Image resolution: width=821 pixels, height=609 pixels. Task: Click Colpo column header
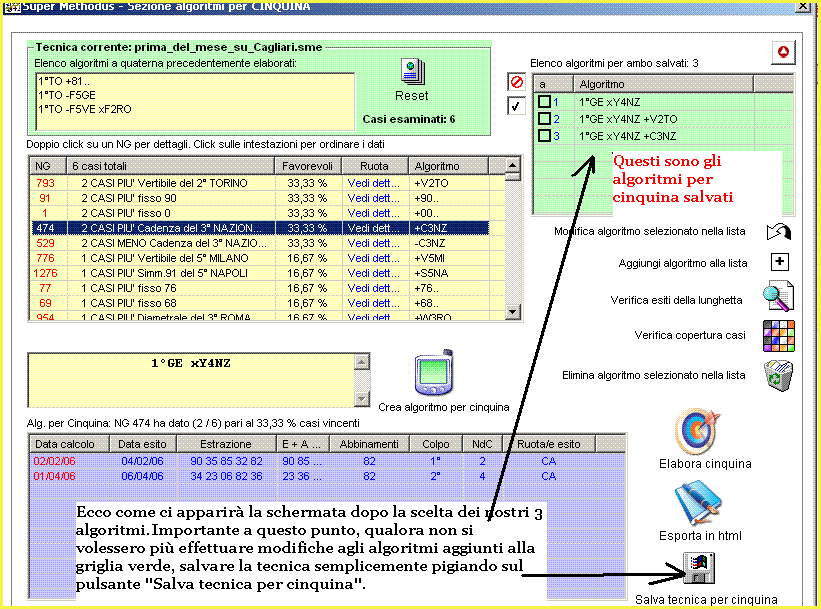436,444
